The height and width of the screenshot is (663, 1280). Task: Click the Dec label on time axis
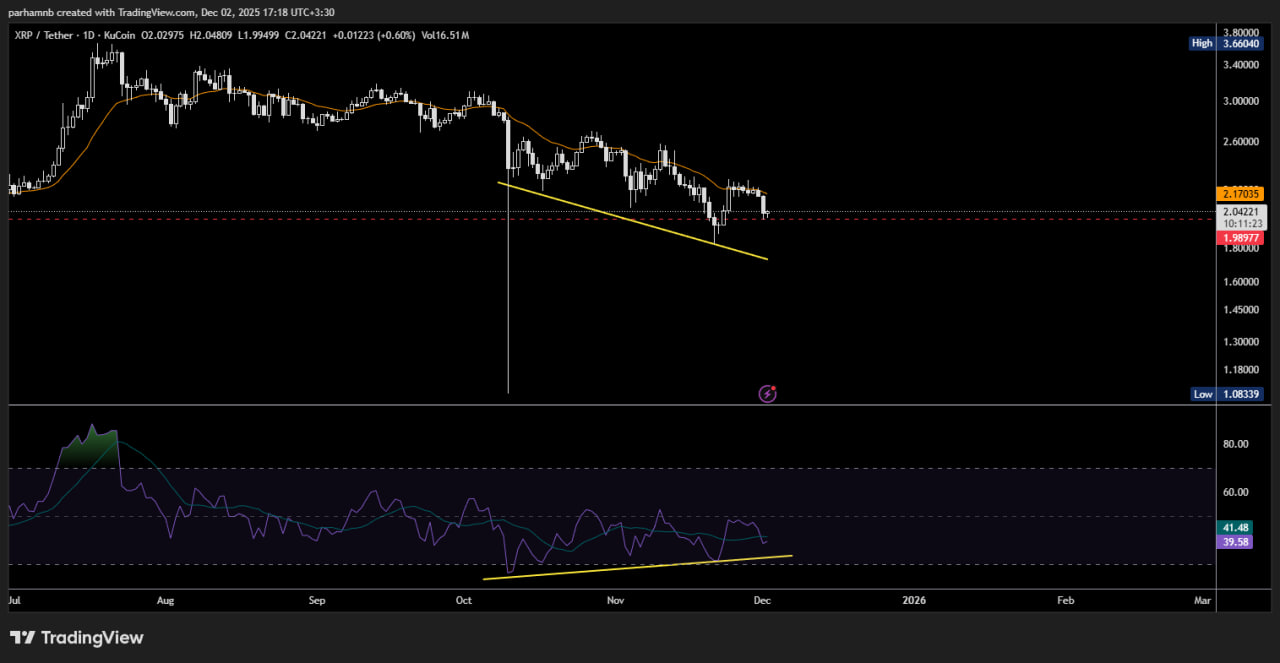tap(761, 600)
